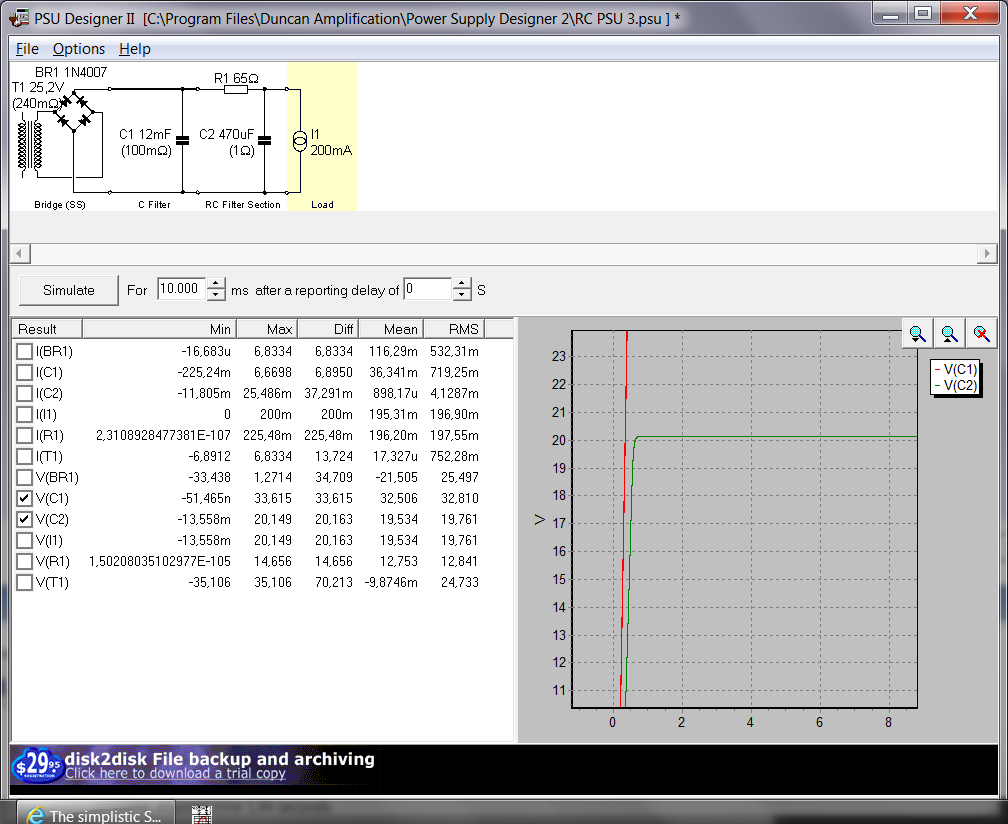Enable the I(T1) trace checkbox
Screen dimensions: 1008x824
pos(24,456)
